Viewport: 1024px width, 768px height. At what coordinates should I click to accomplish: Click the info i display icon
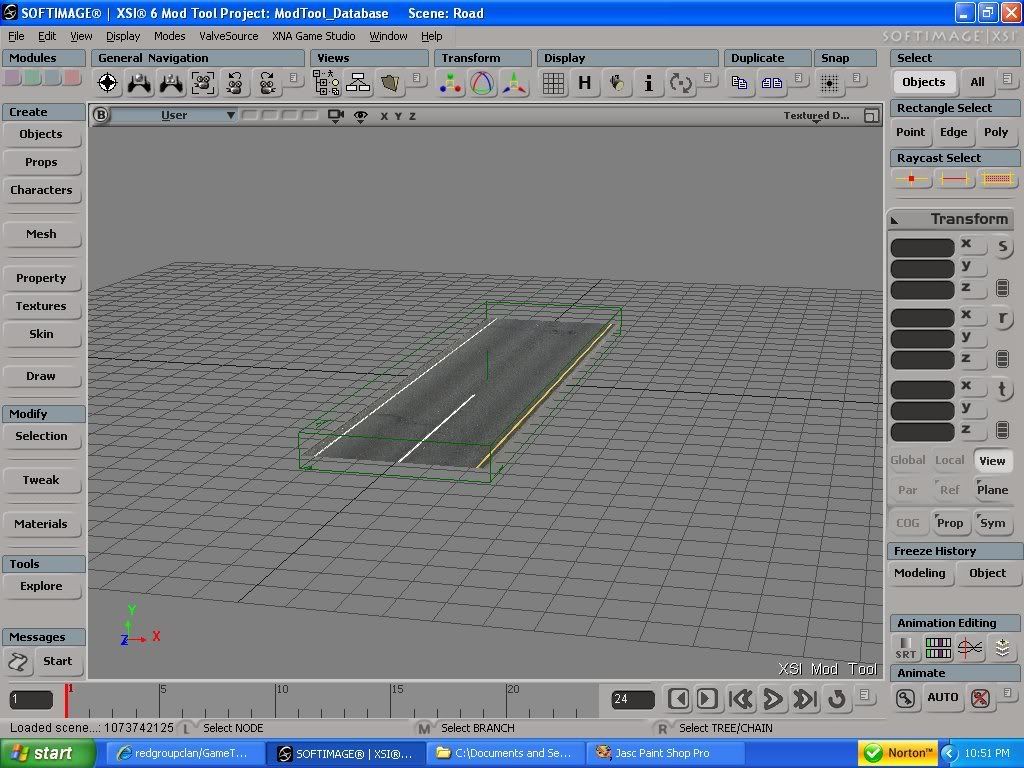(x=648, y=83)
